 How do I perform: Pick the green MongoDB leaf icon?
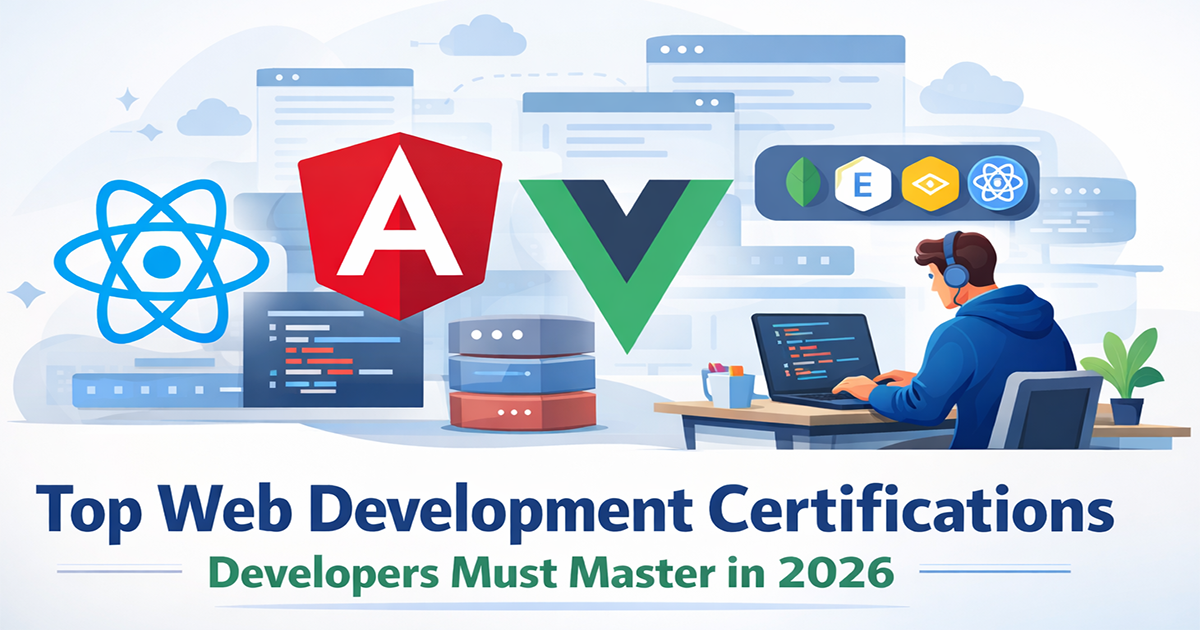pyautogui.click(x=800, y=182)
